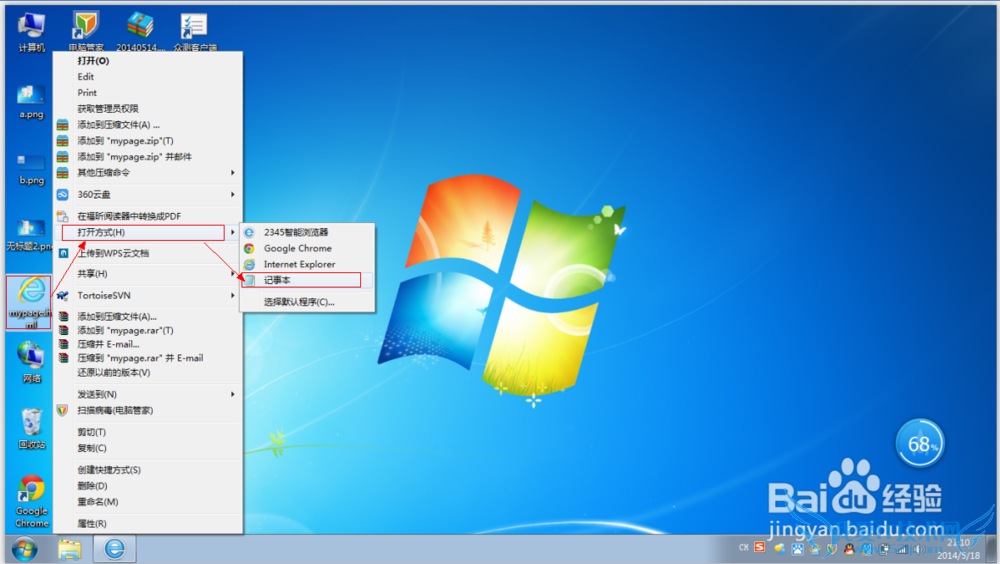Click the clock showing 2014/5/18
1000x564 pixels.
[x=959, y=549]
